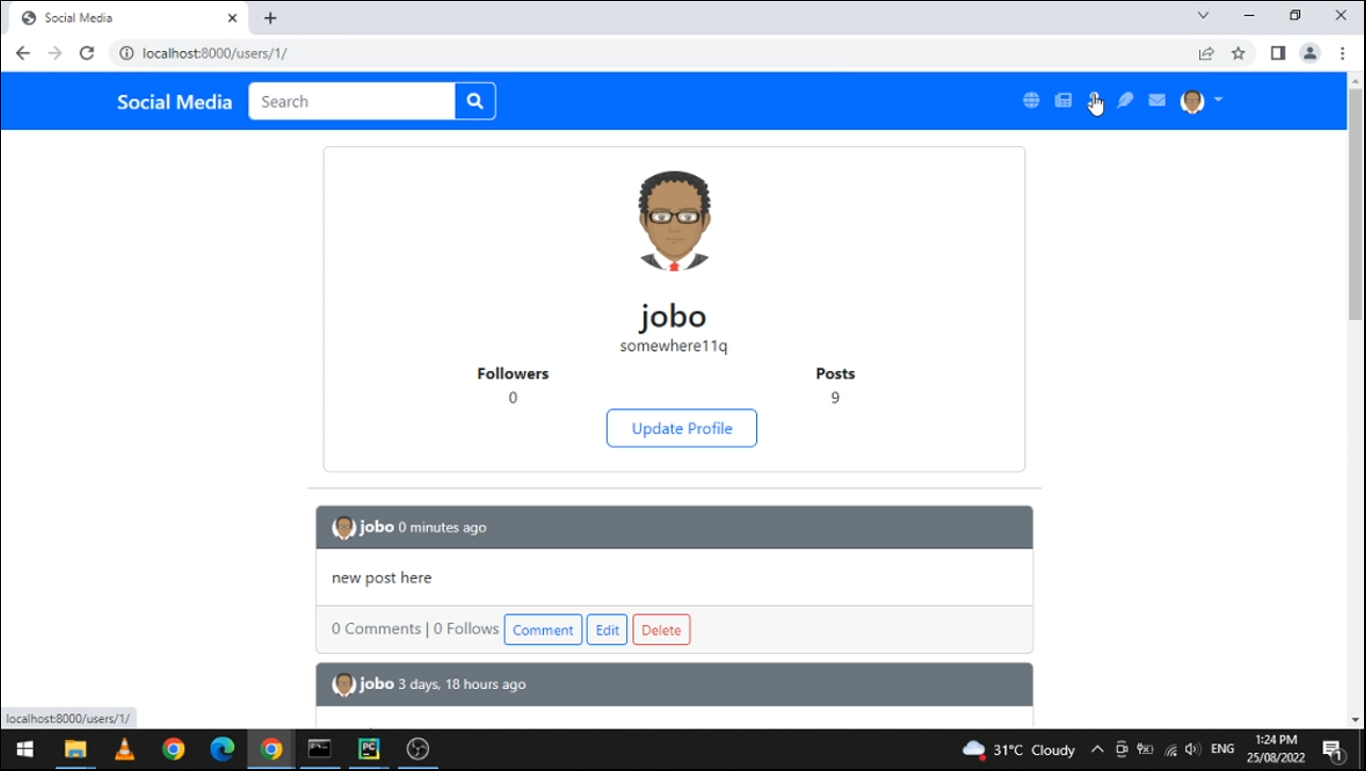
Task: Click avatar on the 0 minutes ago post
Action: pos(344,527)
